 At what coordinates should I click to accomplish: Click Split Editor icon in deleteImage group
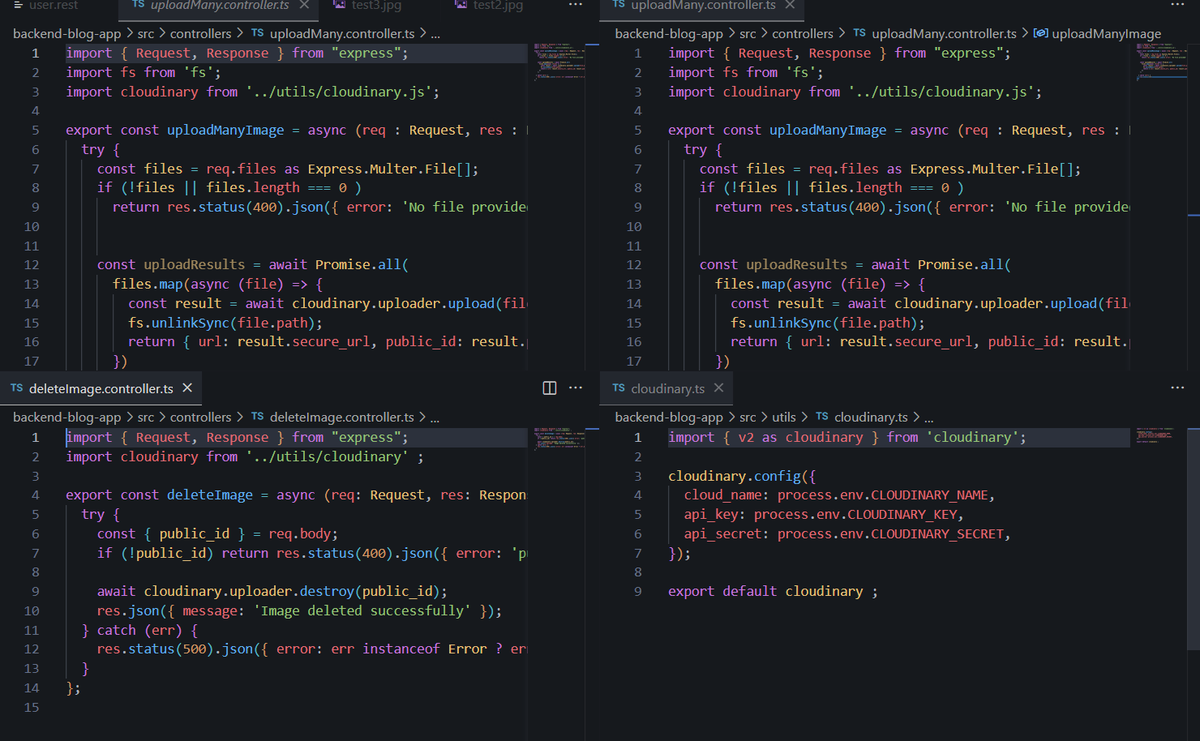pos(549,388)
